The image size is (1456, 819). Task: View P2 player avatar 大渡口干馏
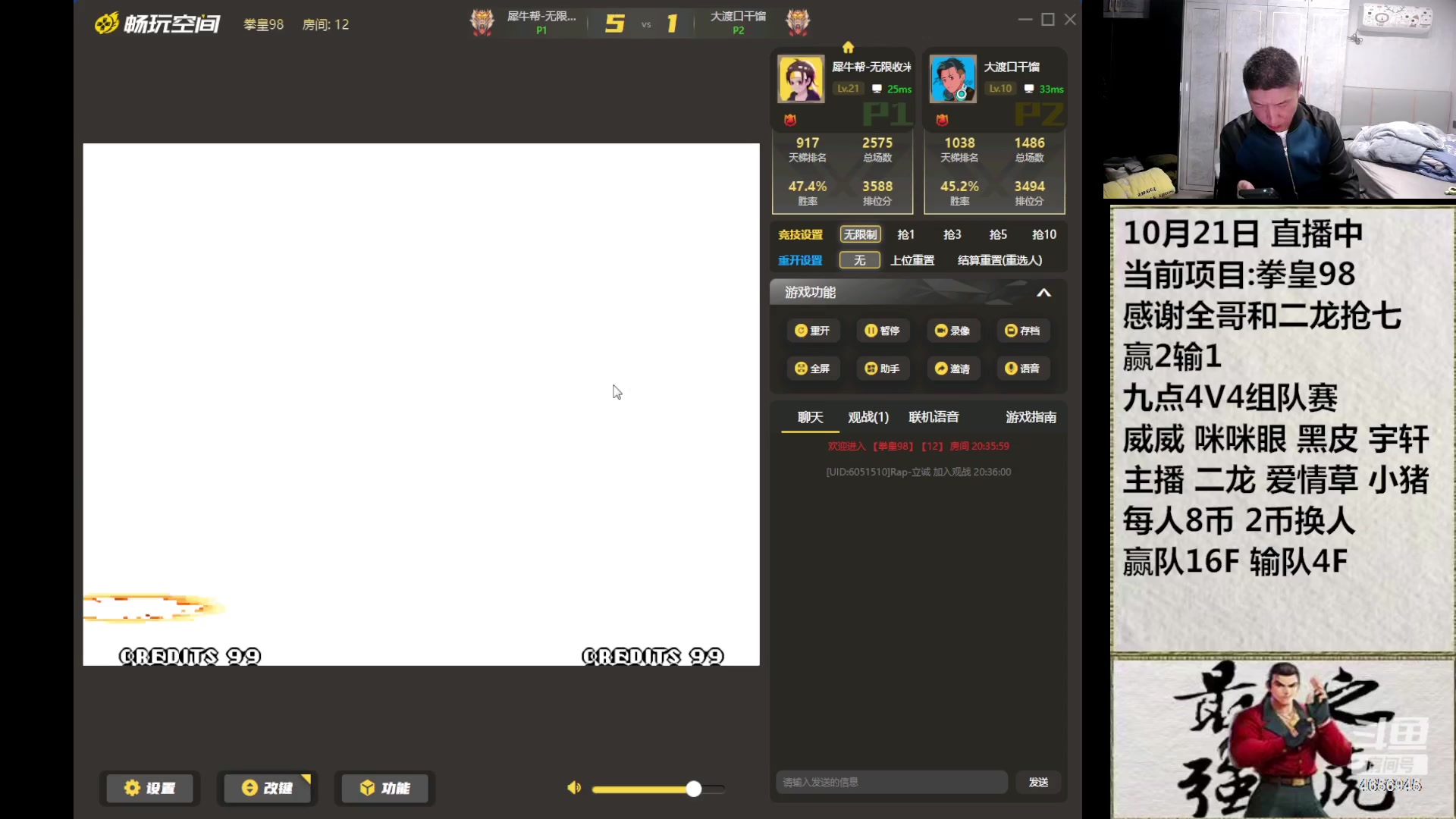click(953, 79)
